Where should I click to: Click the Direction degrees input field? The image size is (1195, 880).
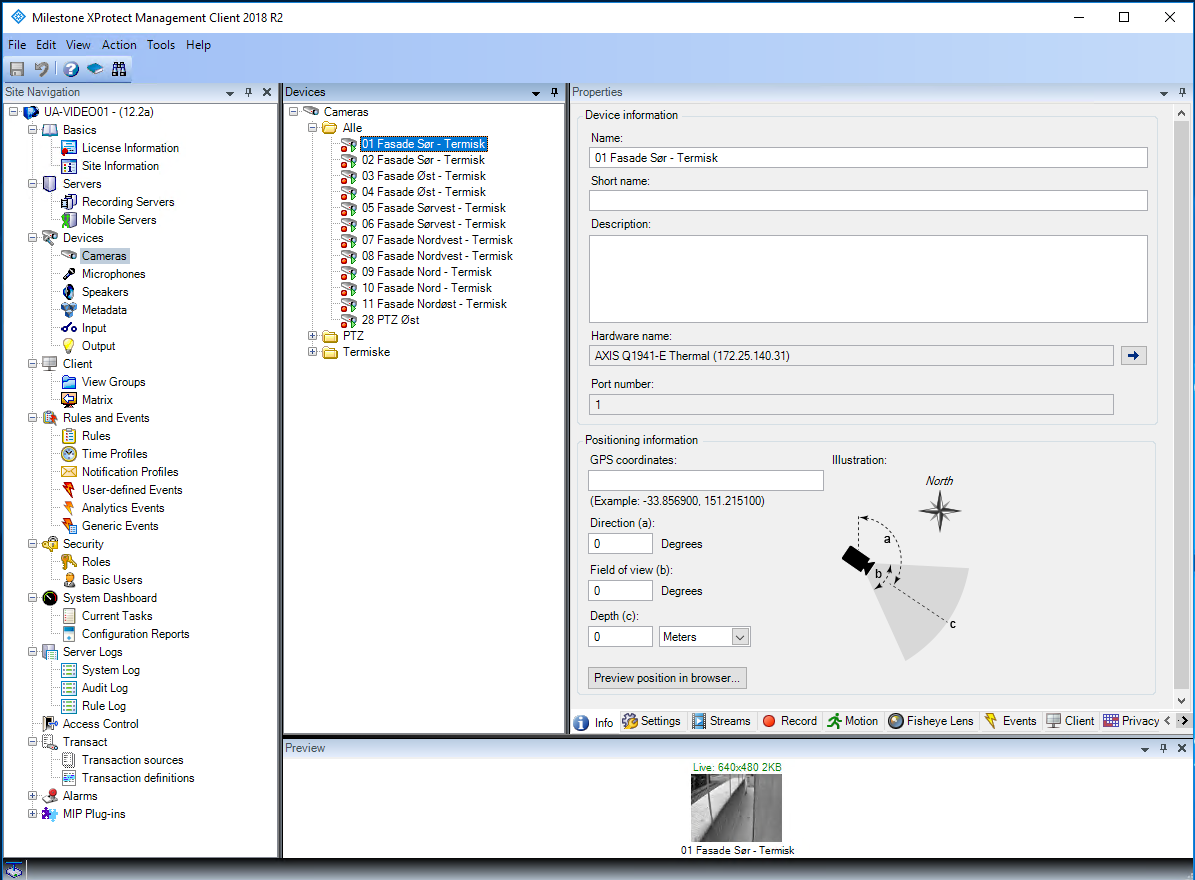click(620, 544)
